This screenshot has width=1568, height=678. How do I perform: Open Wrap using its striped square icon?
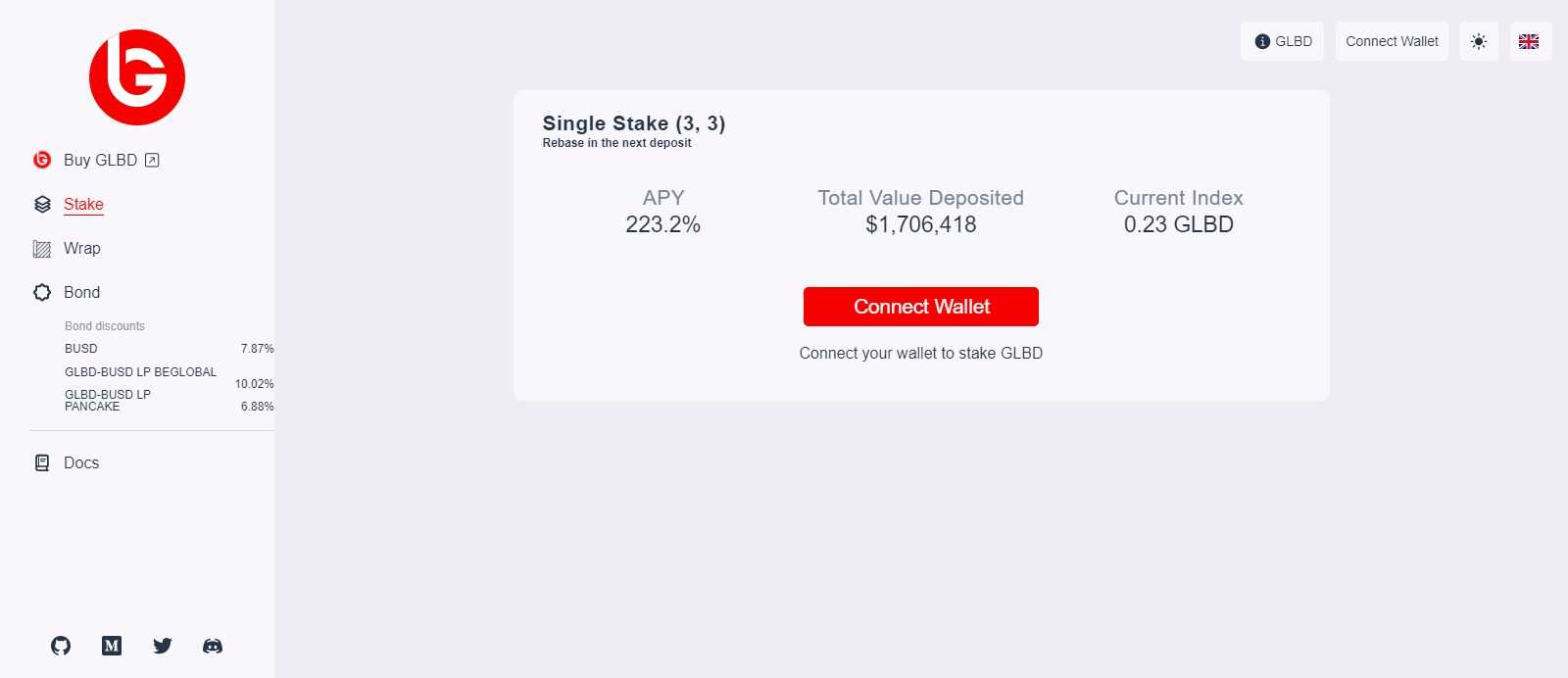41,248
